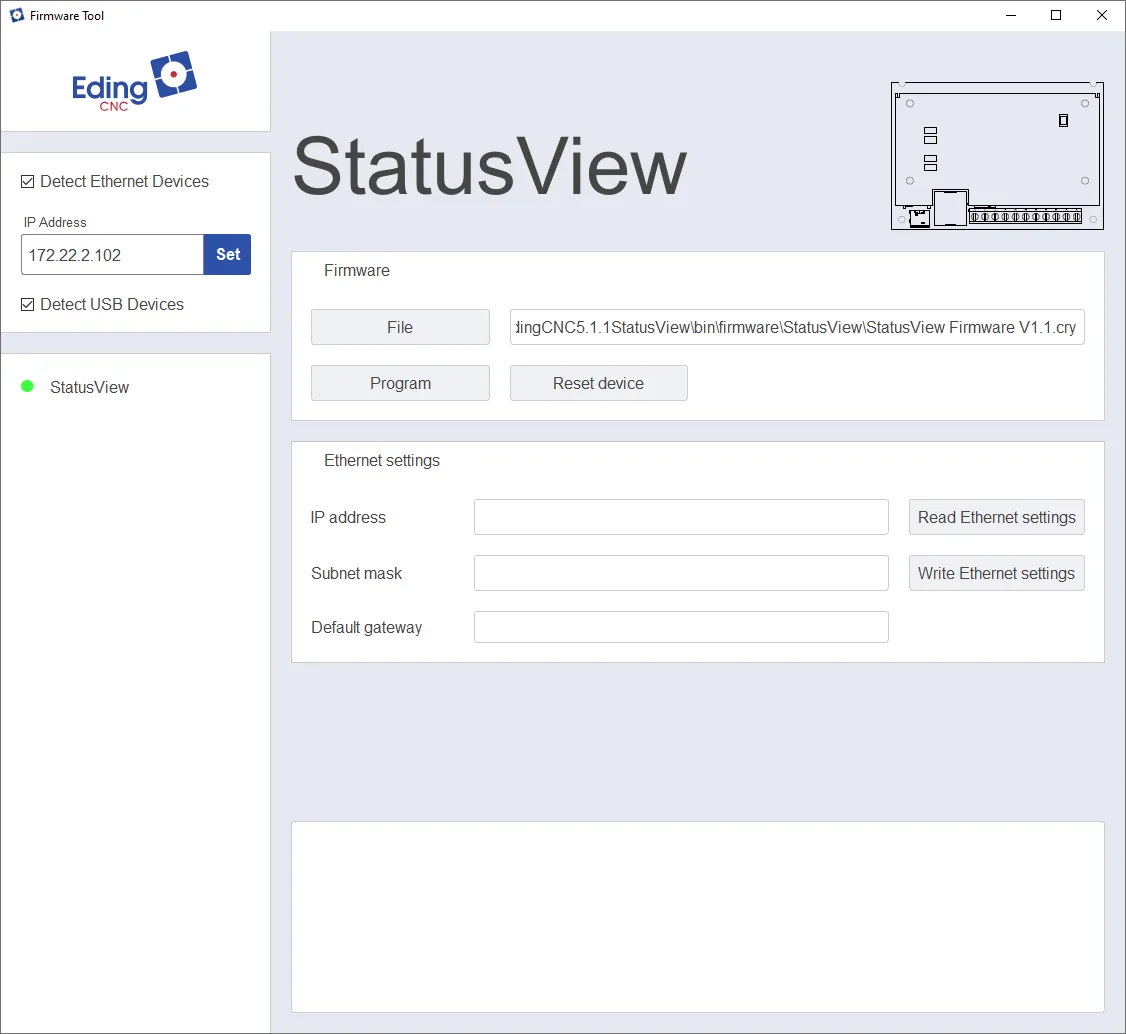Click Read Ethernet settings button
1126x1034 pixels.
996,517
